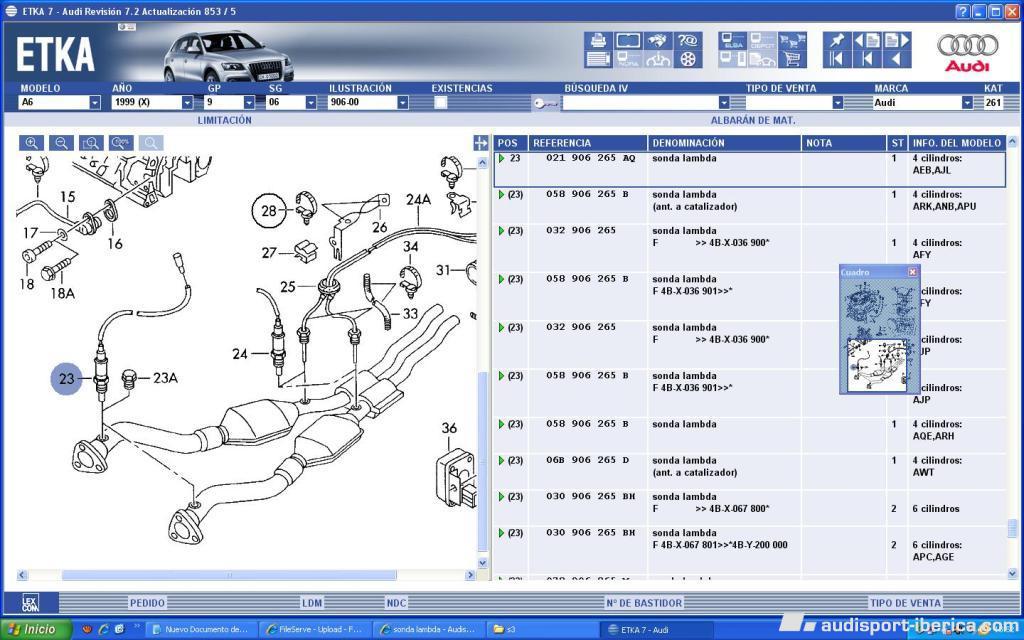Click the key icon beside Búsqueda IV
The height and width of the screenshot is (640, 1024).
(x=545, y=103)
